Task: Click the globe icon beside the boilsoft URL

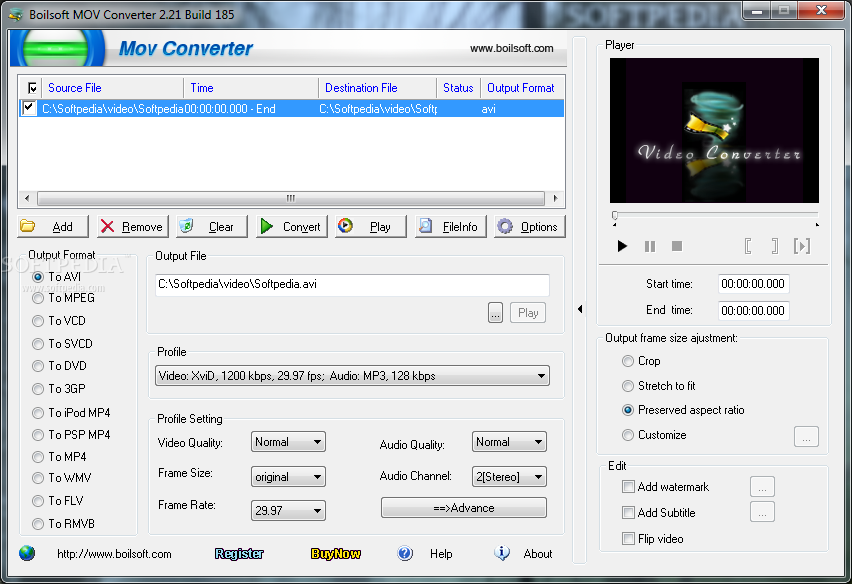Action: (x=27, y=553)
